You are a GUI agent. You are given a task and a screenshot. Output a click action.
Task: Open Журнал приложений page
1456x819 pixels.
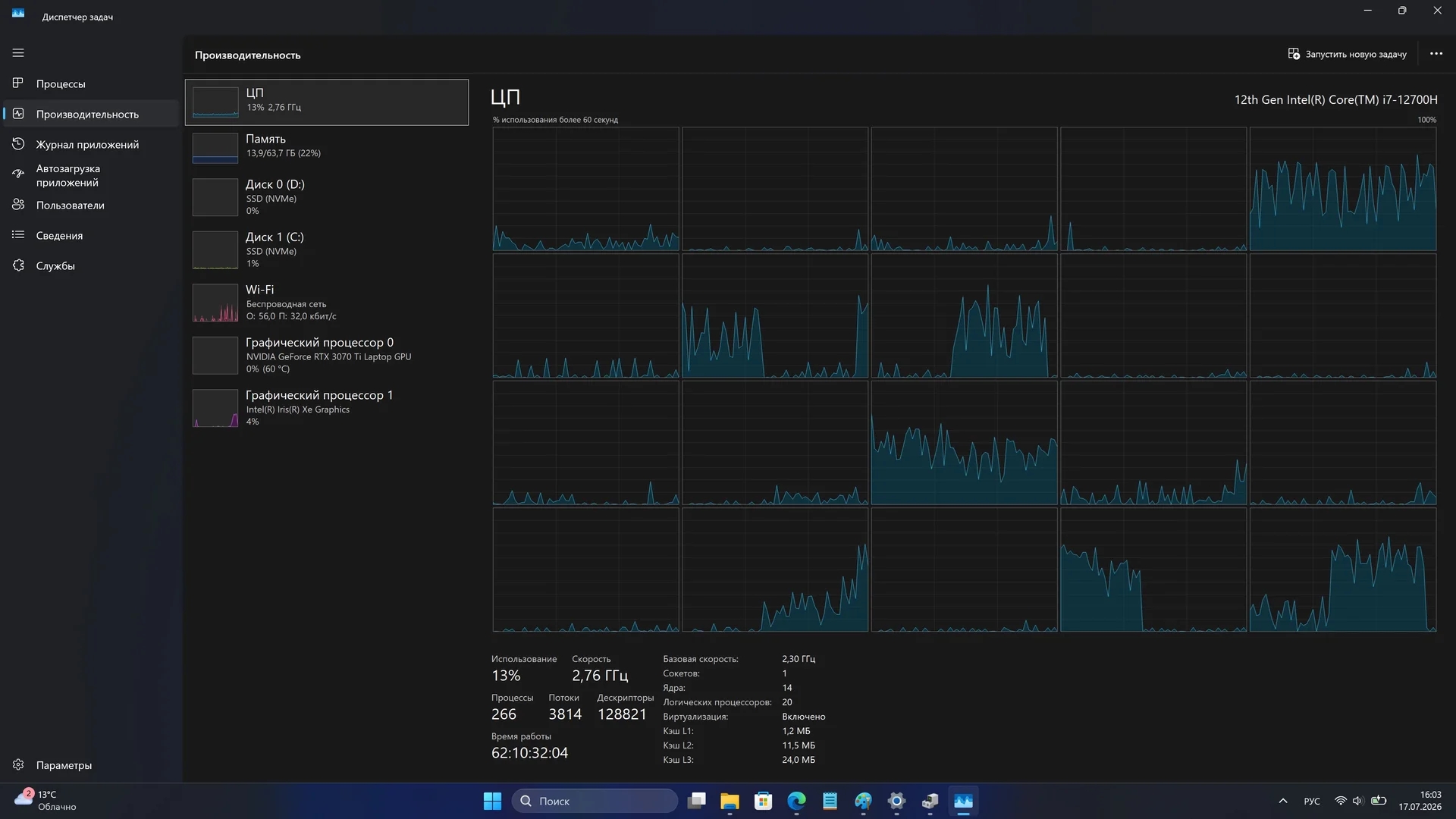coord(91,144)
